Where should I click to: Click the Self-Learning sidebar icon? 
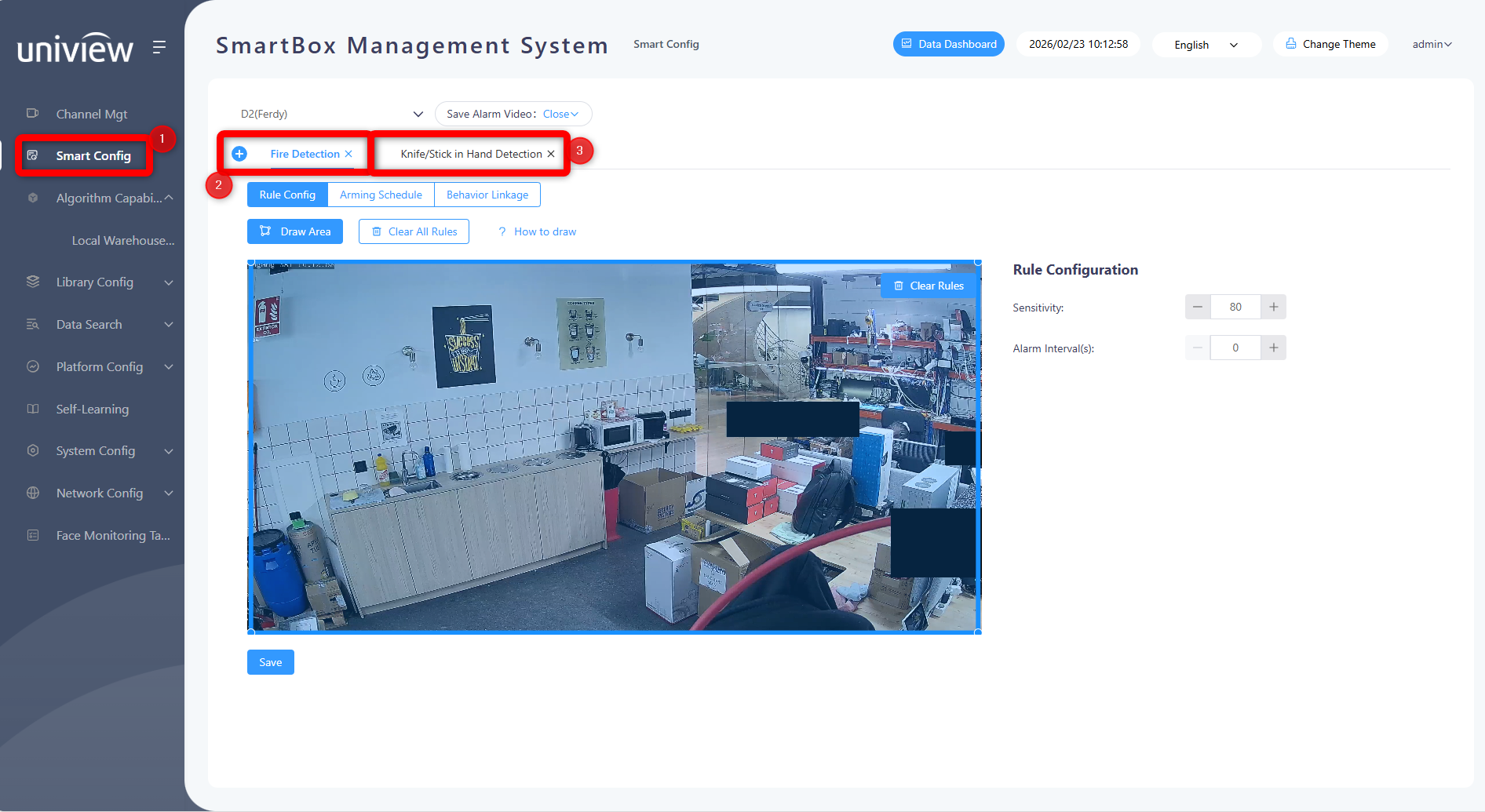(33, 409)
